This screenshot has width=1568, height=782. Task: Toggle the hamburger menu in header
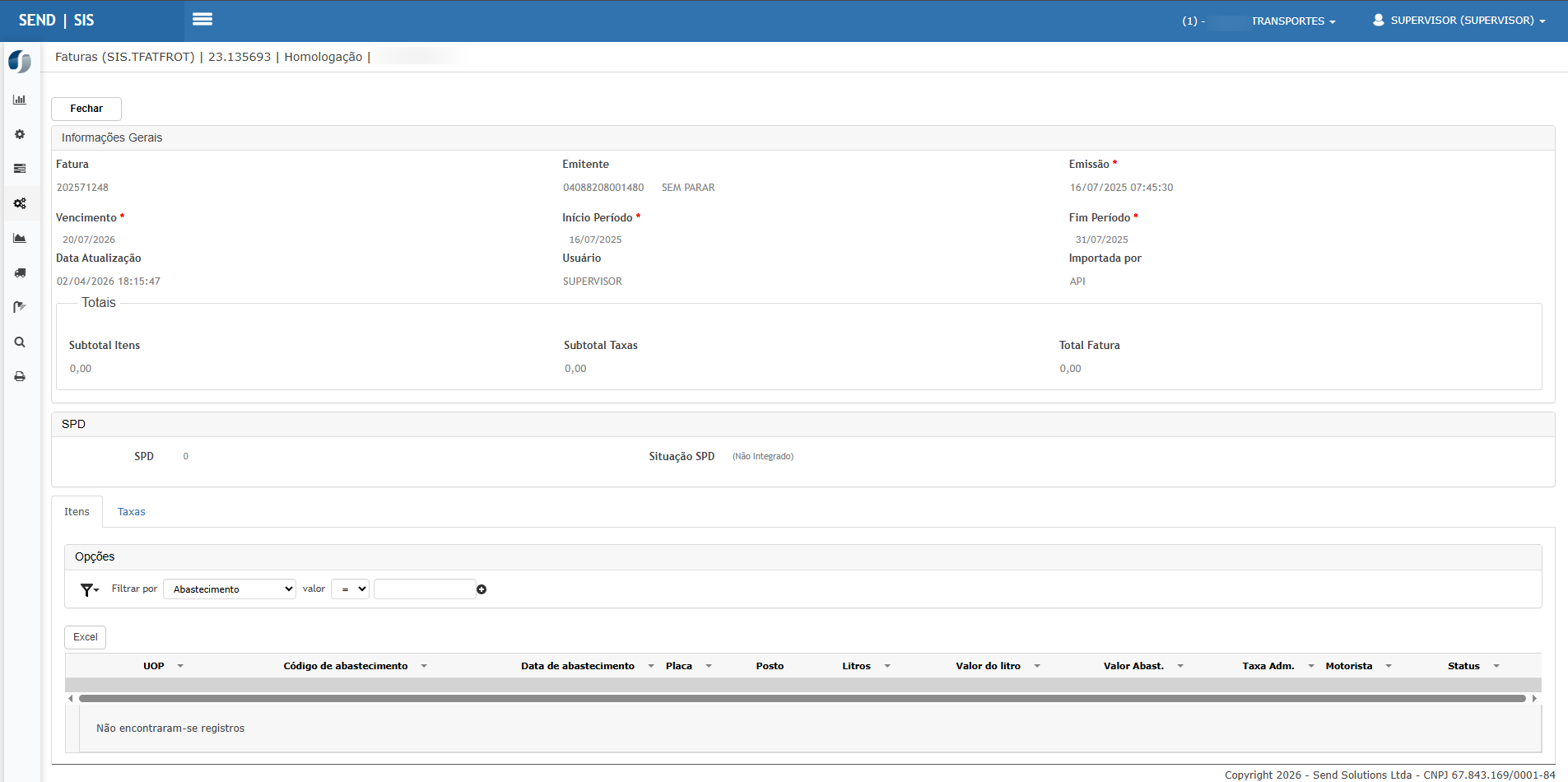click(202, 19)
